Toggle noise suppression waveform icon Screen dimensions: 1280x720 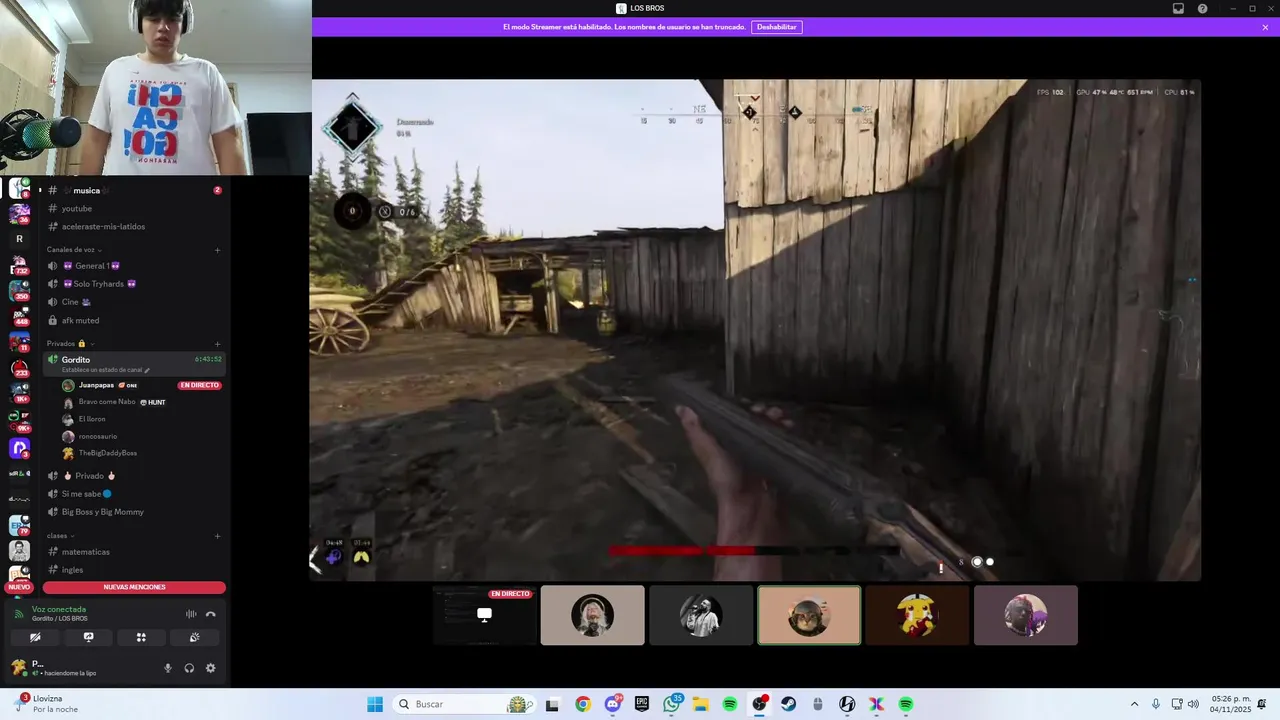click(191, 614)
